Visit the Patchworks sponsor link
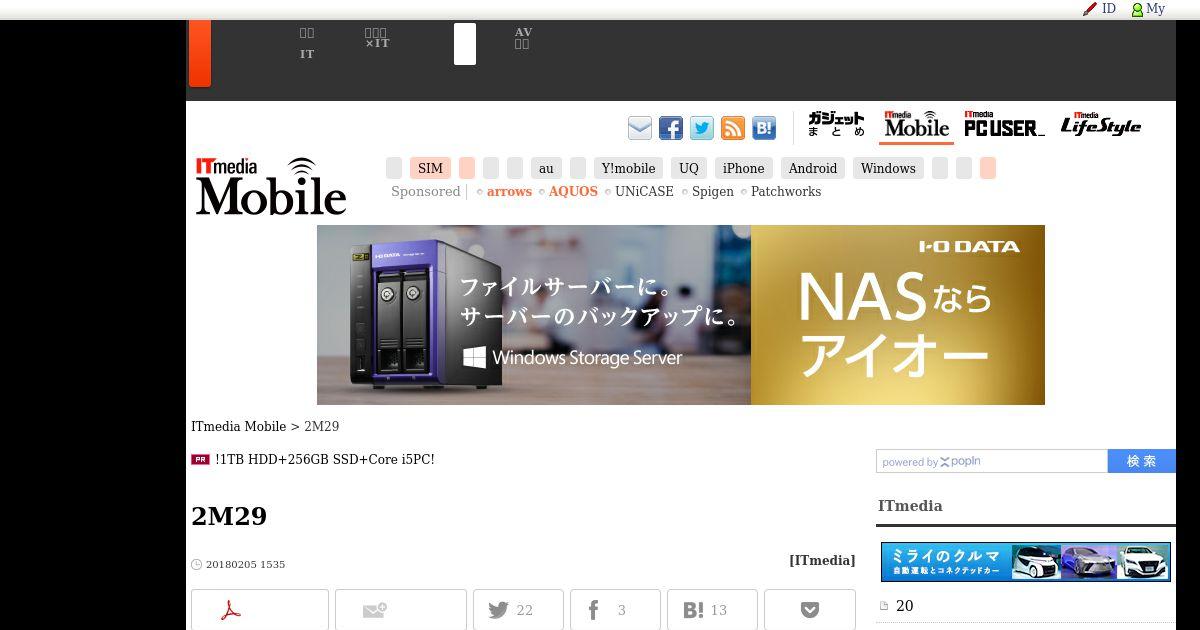Image resolution: width=1200 pixels, height=630 pixels. 786,192
